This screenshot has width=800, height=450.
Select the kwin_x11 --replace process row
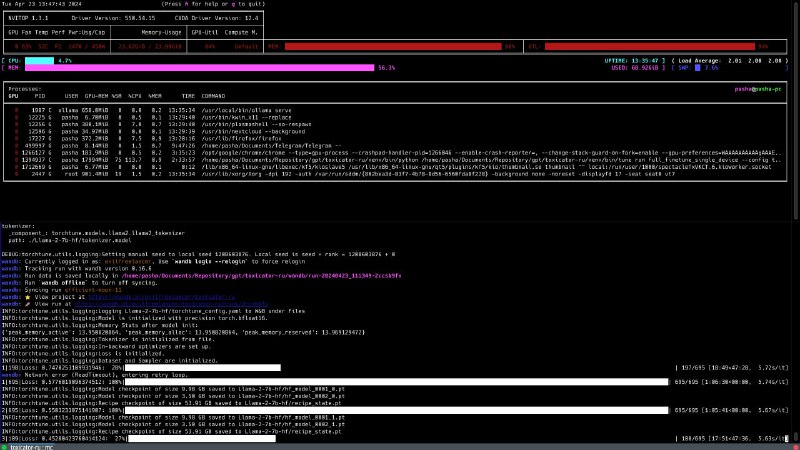coord(395,117)
